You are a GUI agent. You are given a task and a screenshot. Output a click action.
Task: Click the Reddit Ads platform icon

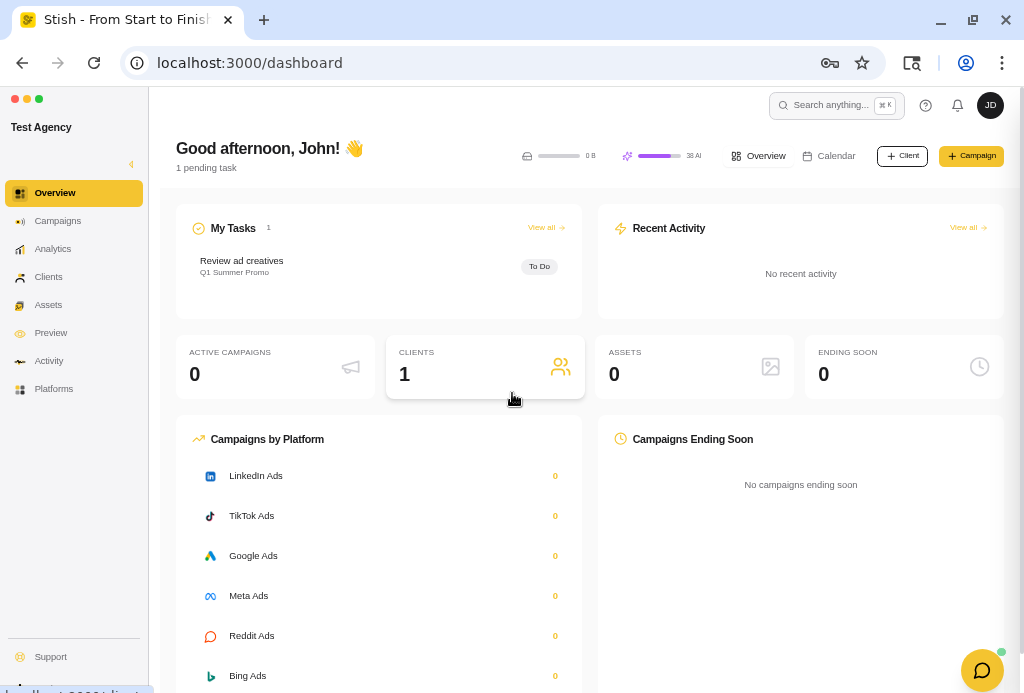[x=210, y=636]
